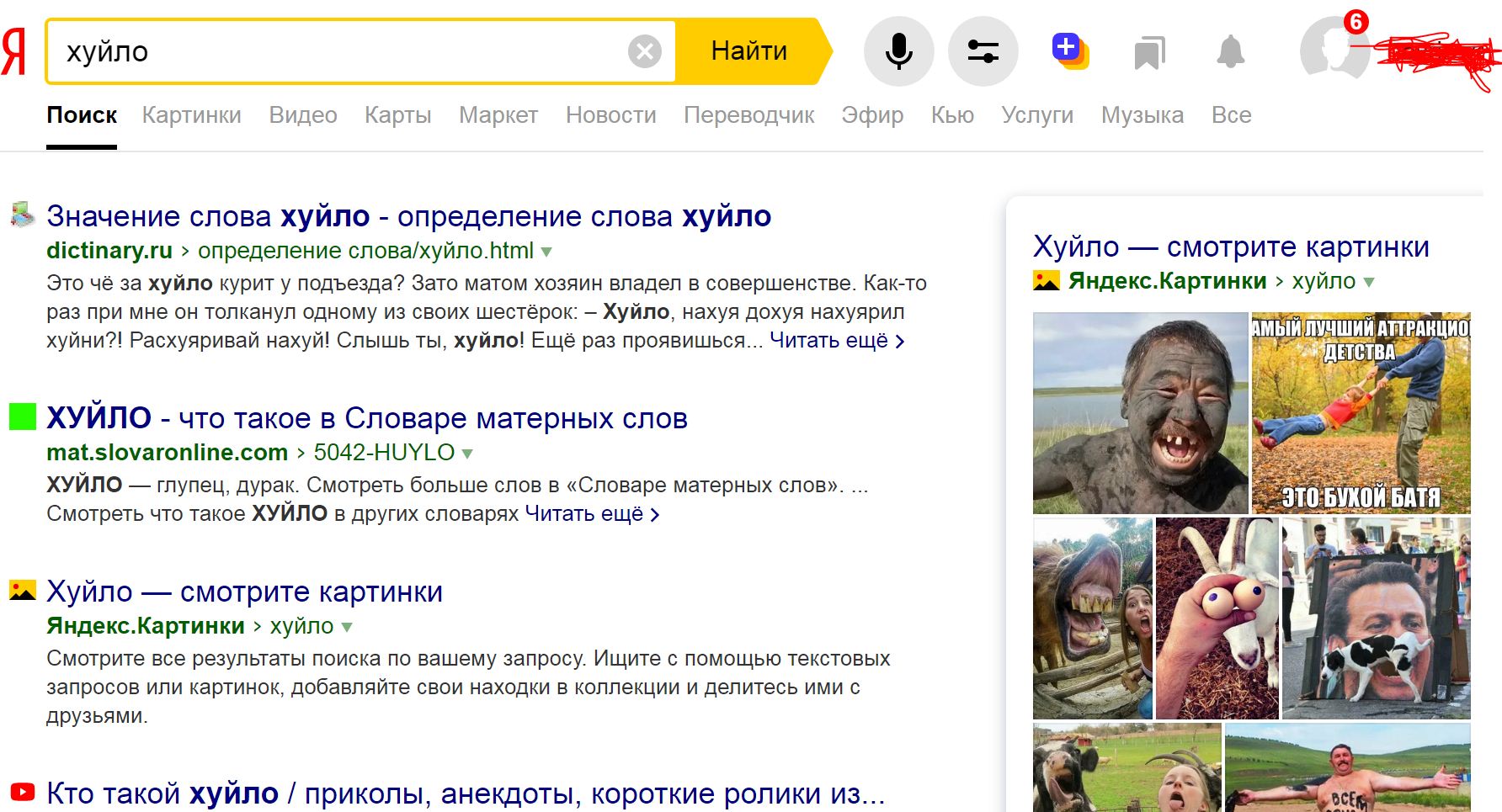This screenshot has width=1502, height=812.
Task: Switch to the Маркет tab
Action: point(498,115)
